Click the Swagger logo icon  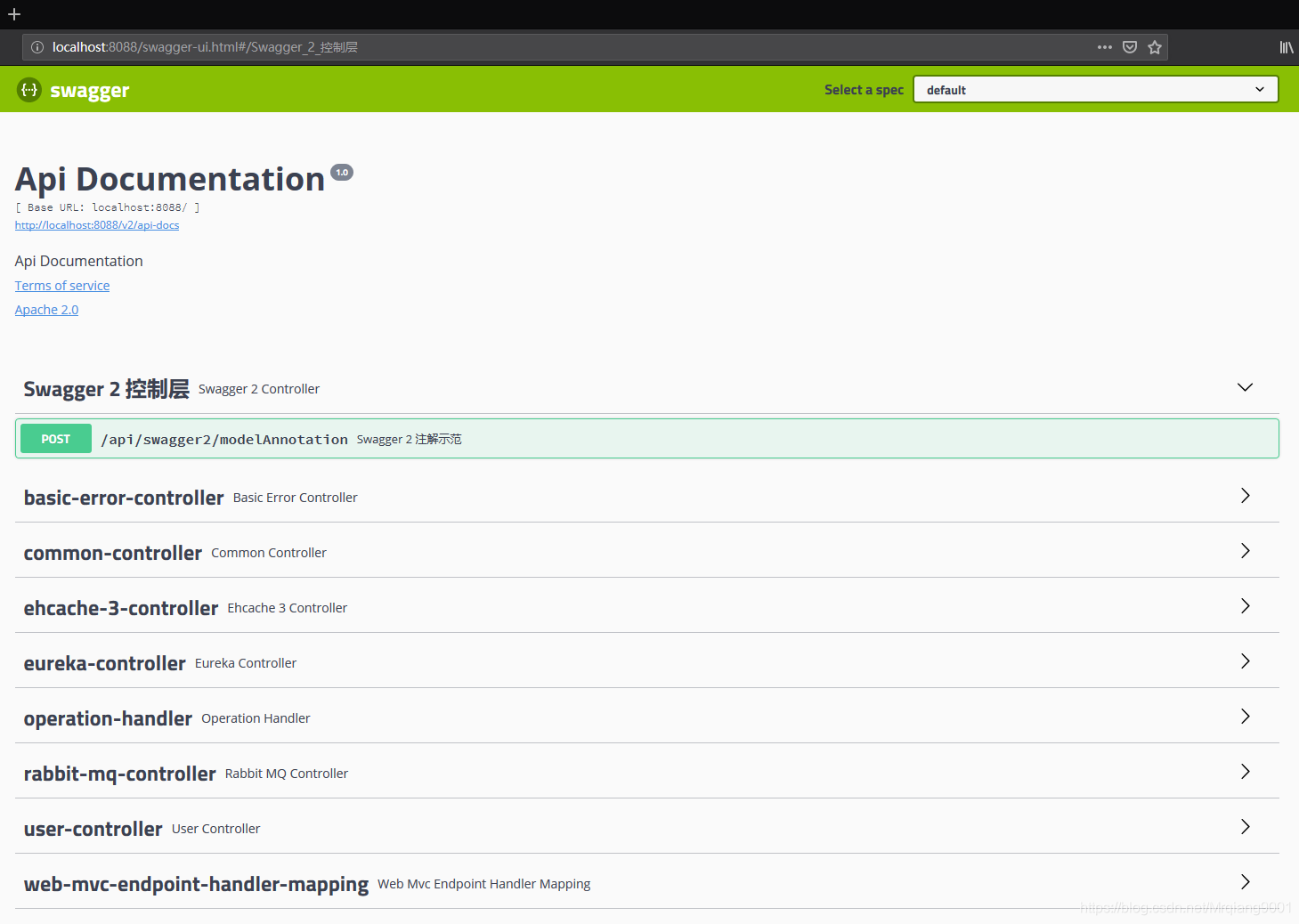click(x=29, y=90)
